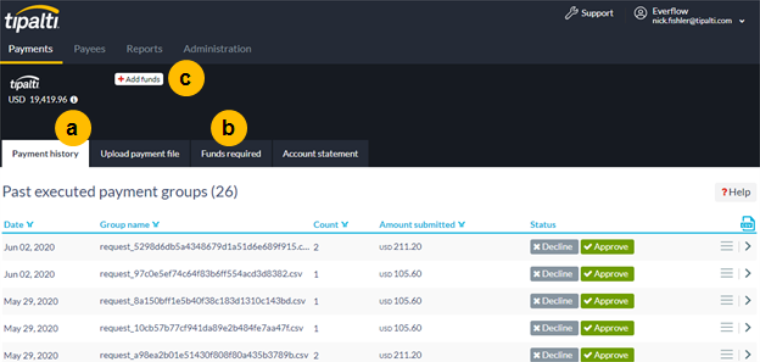The height and width of the screenshot is (362, 760).
Task: Sort by the Group name column
Action: pyautogui.click(x=129, y=225)
